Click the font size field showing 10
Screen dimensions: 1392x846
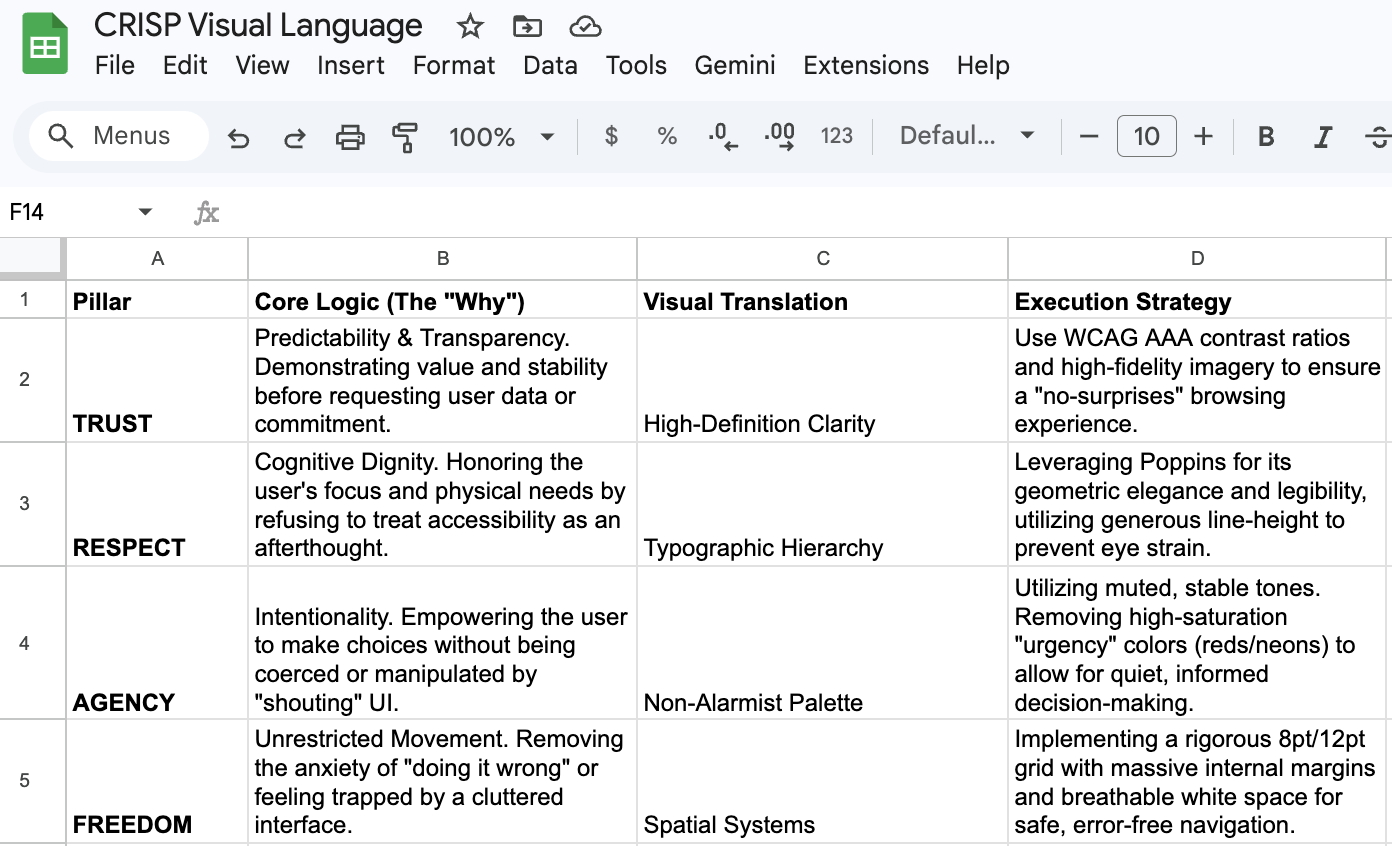tap(1147, 136)
